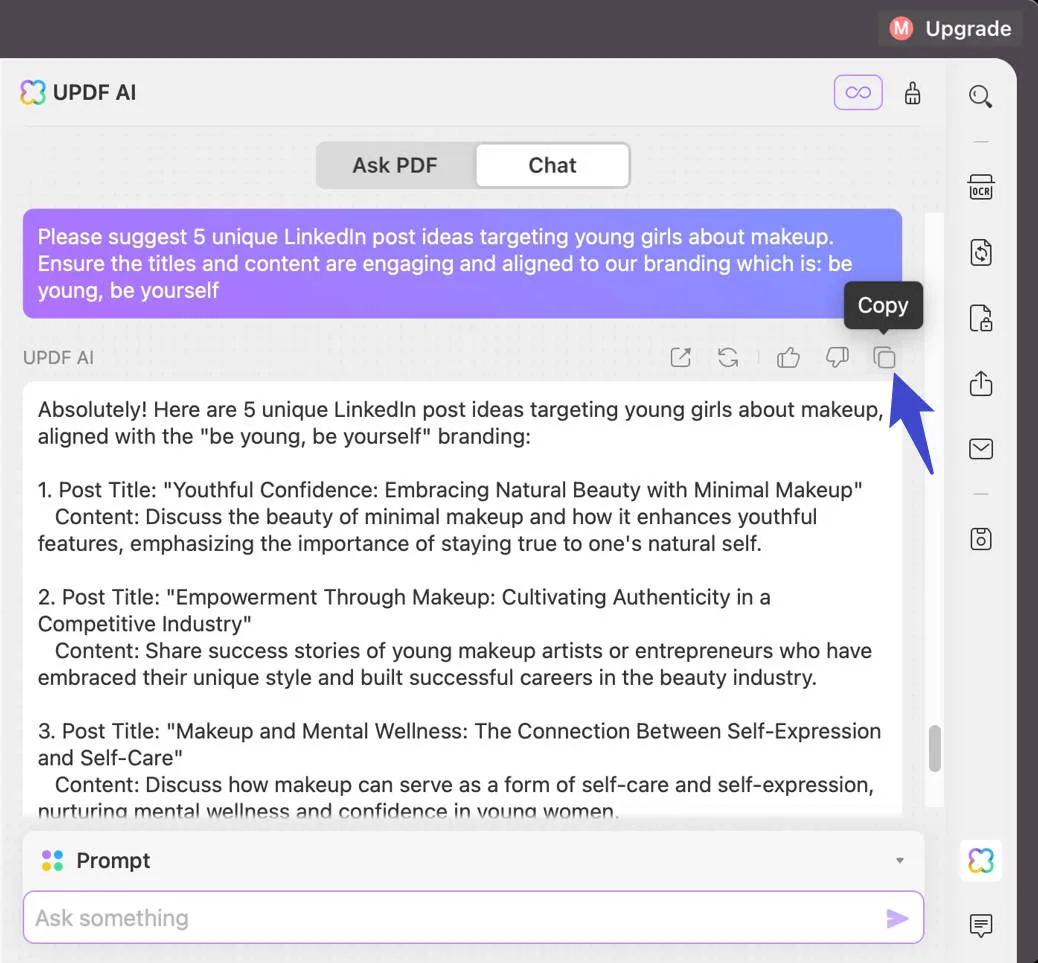This screenshot has width=1038, height=963.
Task: Select the UPDF AI sidebar icon
Action: [x=981, y=860]
